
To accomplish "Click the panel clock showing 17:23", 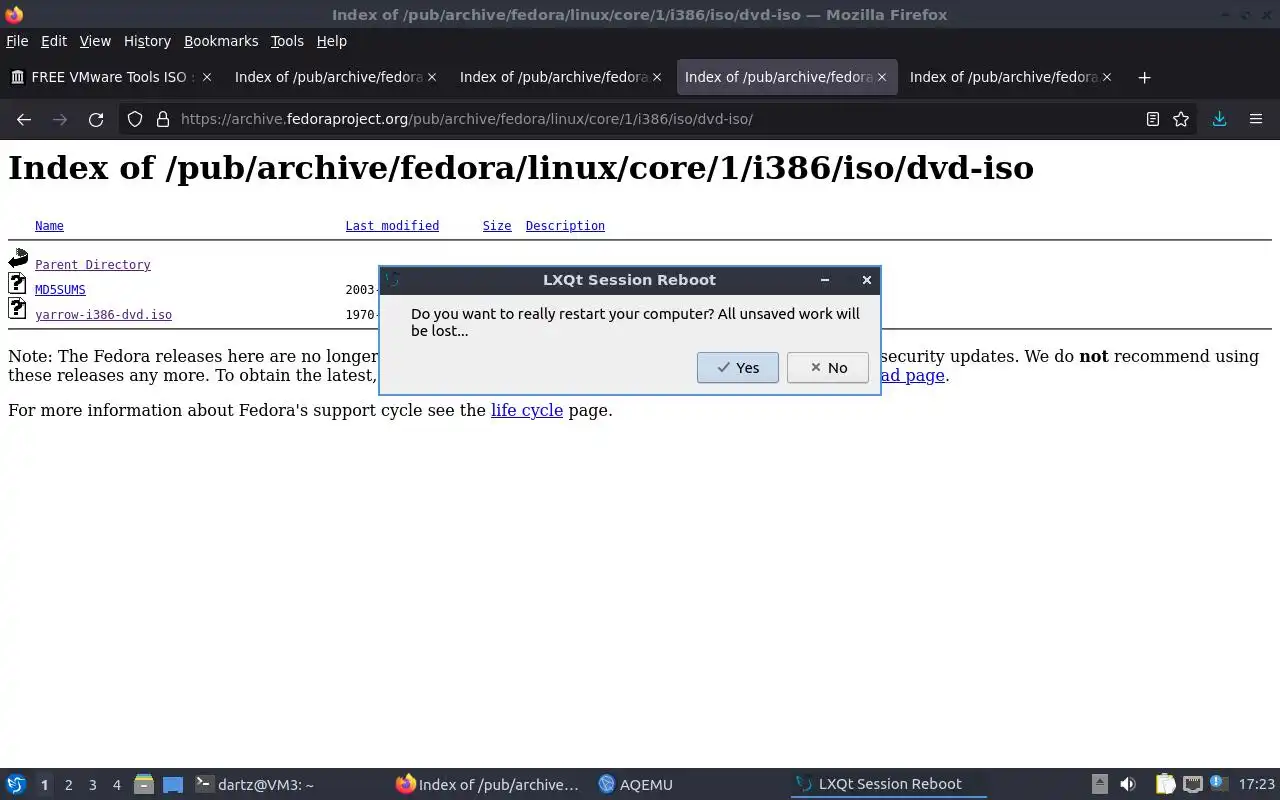I will pyautogui.click(x=1256, y=785).
